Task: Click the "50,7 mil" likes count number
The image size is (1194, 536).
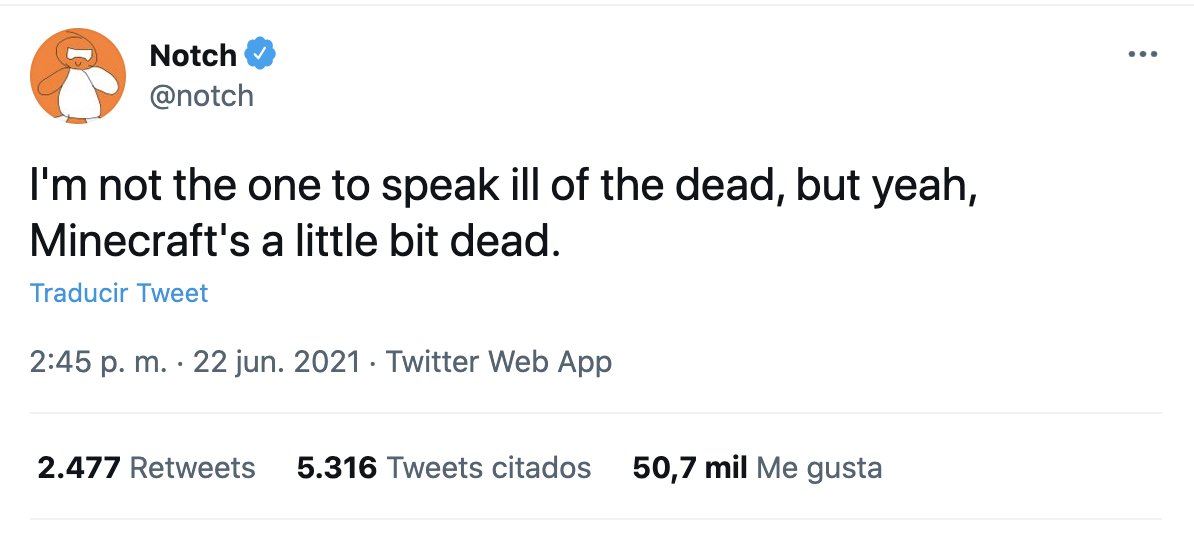Action: point(690,467)
